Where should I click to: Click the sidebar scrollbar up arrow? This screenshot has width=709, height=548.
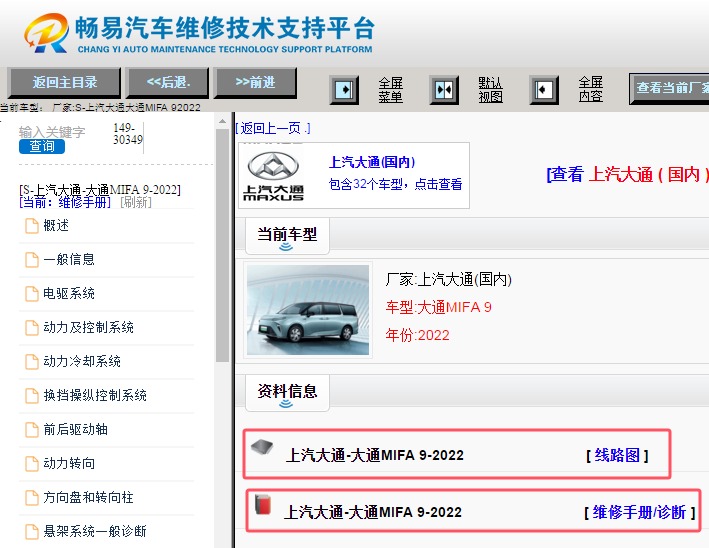click(x=222, y=121)
